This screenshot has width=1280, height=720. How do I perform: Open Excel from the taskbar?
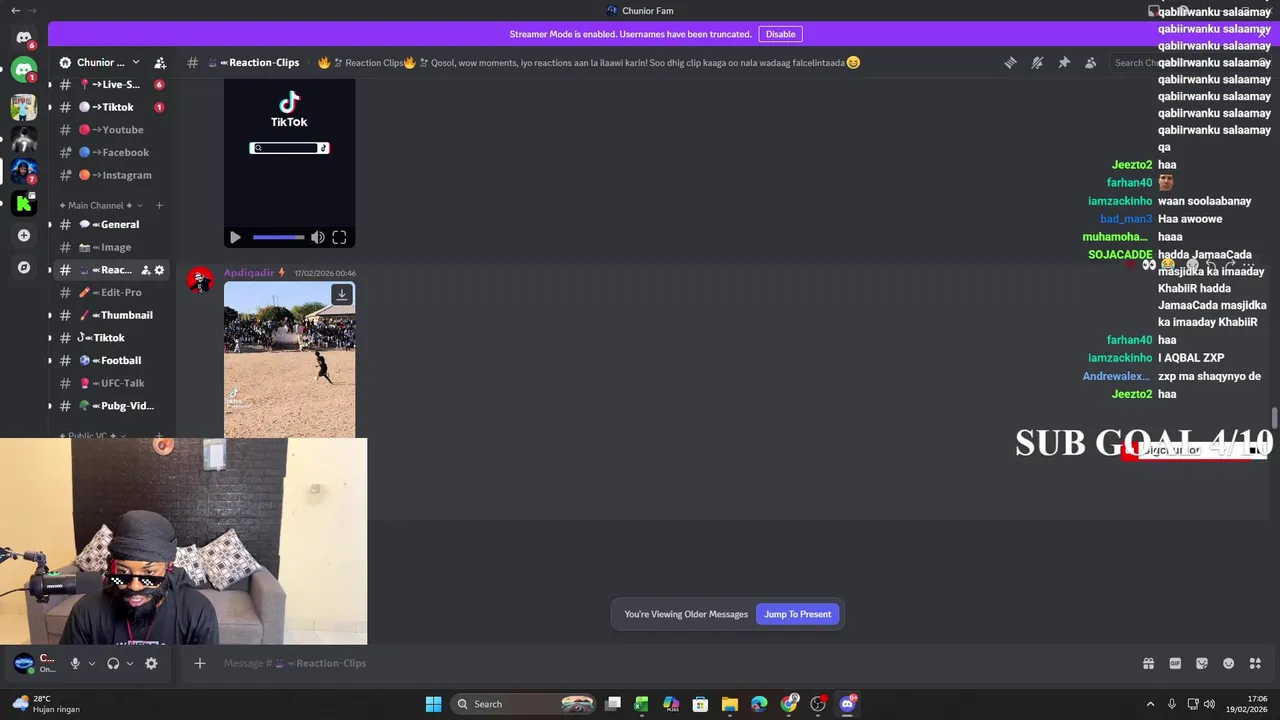pyautogui.click(x=641, y=704)
